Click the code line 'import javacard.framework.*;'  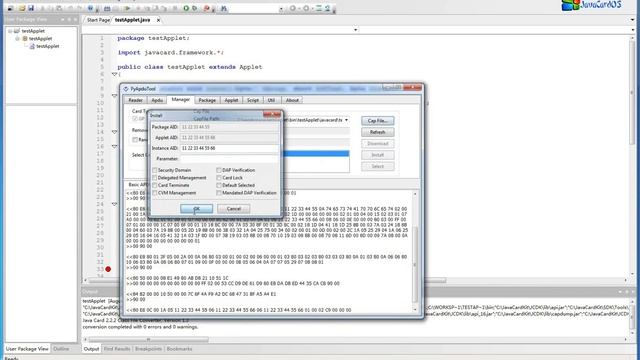coord(171,53)
